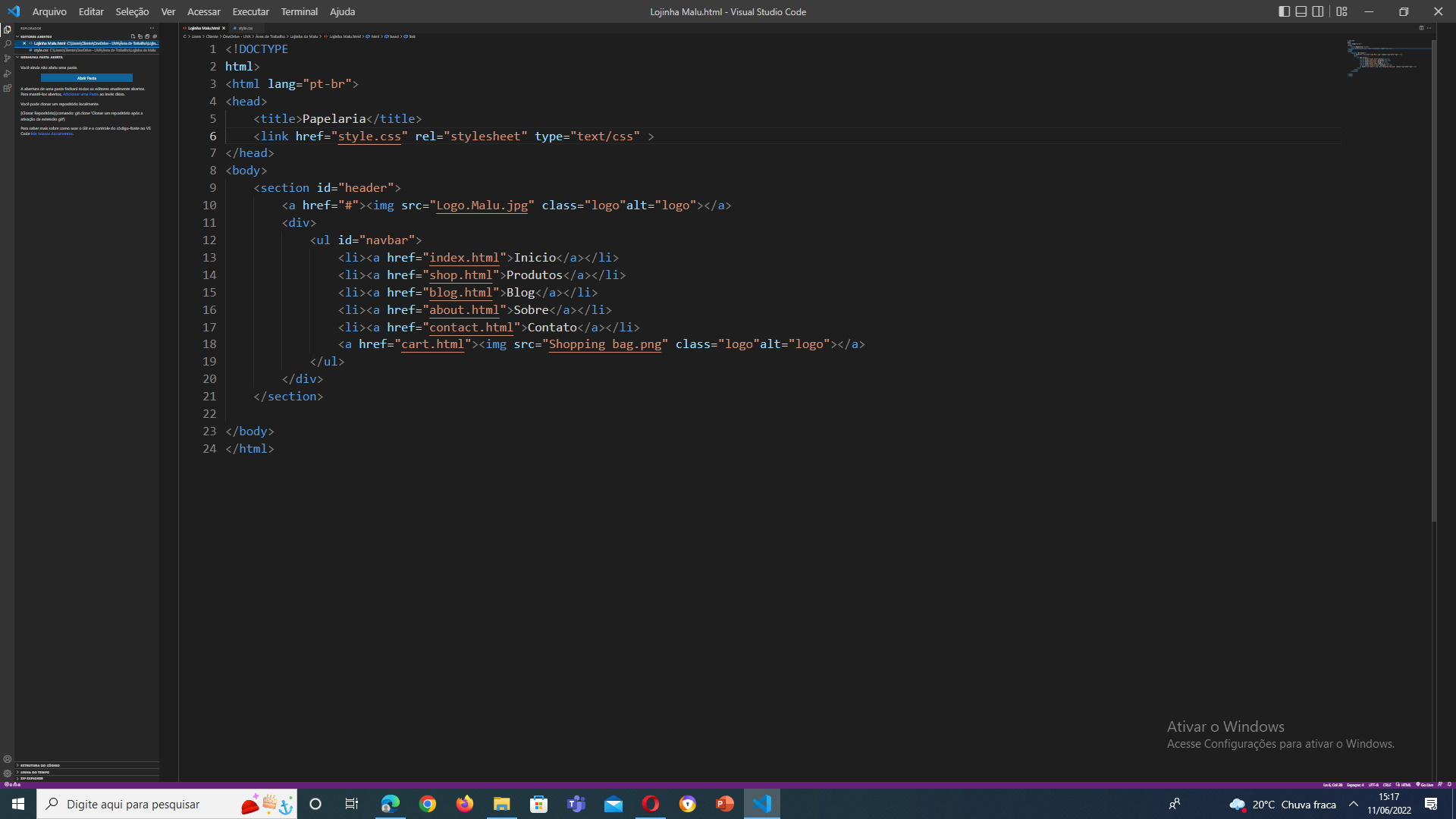The height and width of the screenshot is (819, 1456).
Task: Open PowerPoint from taskbar
Action: (725, 804)
